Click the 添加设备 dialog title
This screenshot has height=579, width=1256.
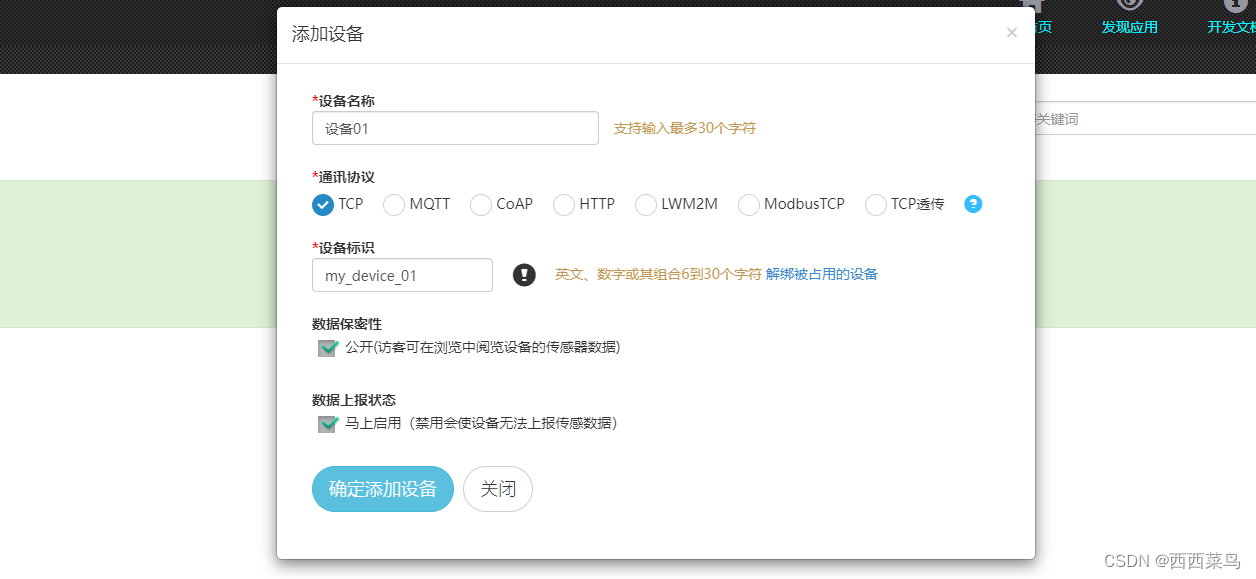[x=328, y=34]
